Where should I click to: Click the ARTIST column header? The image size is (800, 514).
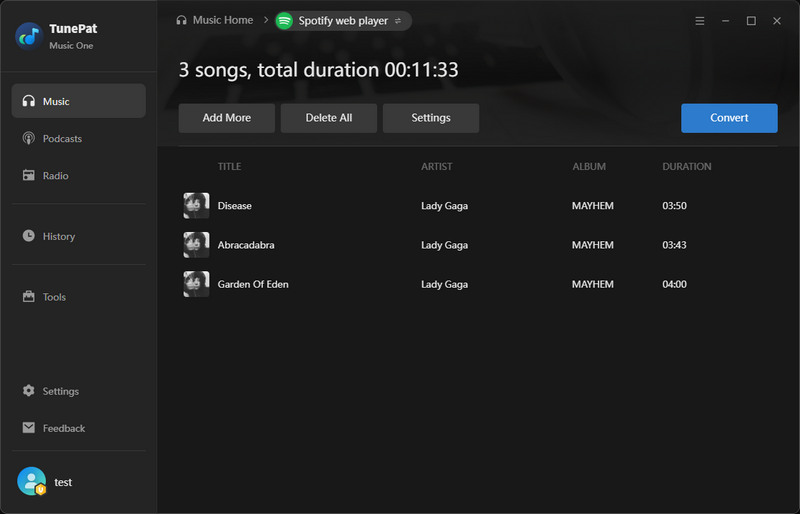click(x=437, y=166)
